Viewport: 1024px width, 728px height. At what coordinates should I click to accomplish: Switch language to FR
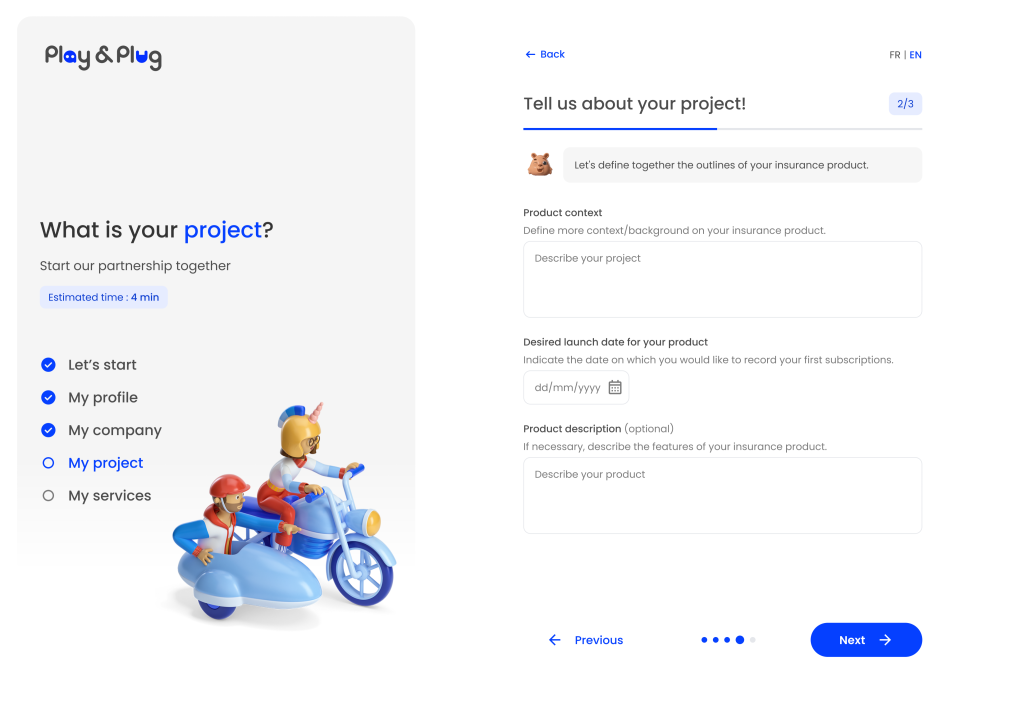(x=894, y=55)
